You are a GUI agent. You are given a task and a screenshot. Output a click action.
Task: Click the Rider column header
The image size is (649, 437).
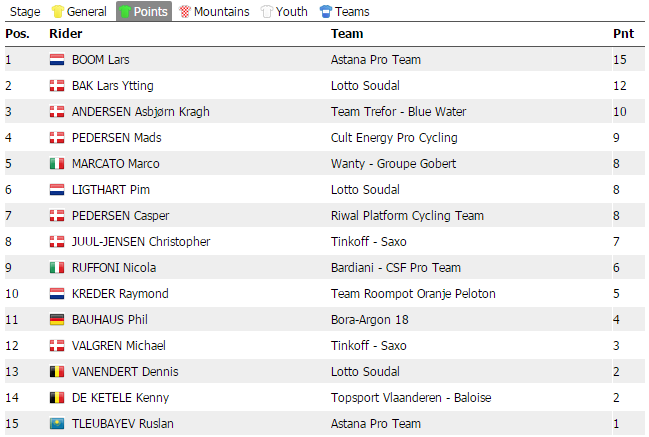pyautogui.click(x=65, y=34)
